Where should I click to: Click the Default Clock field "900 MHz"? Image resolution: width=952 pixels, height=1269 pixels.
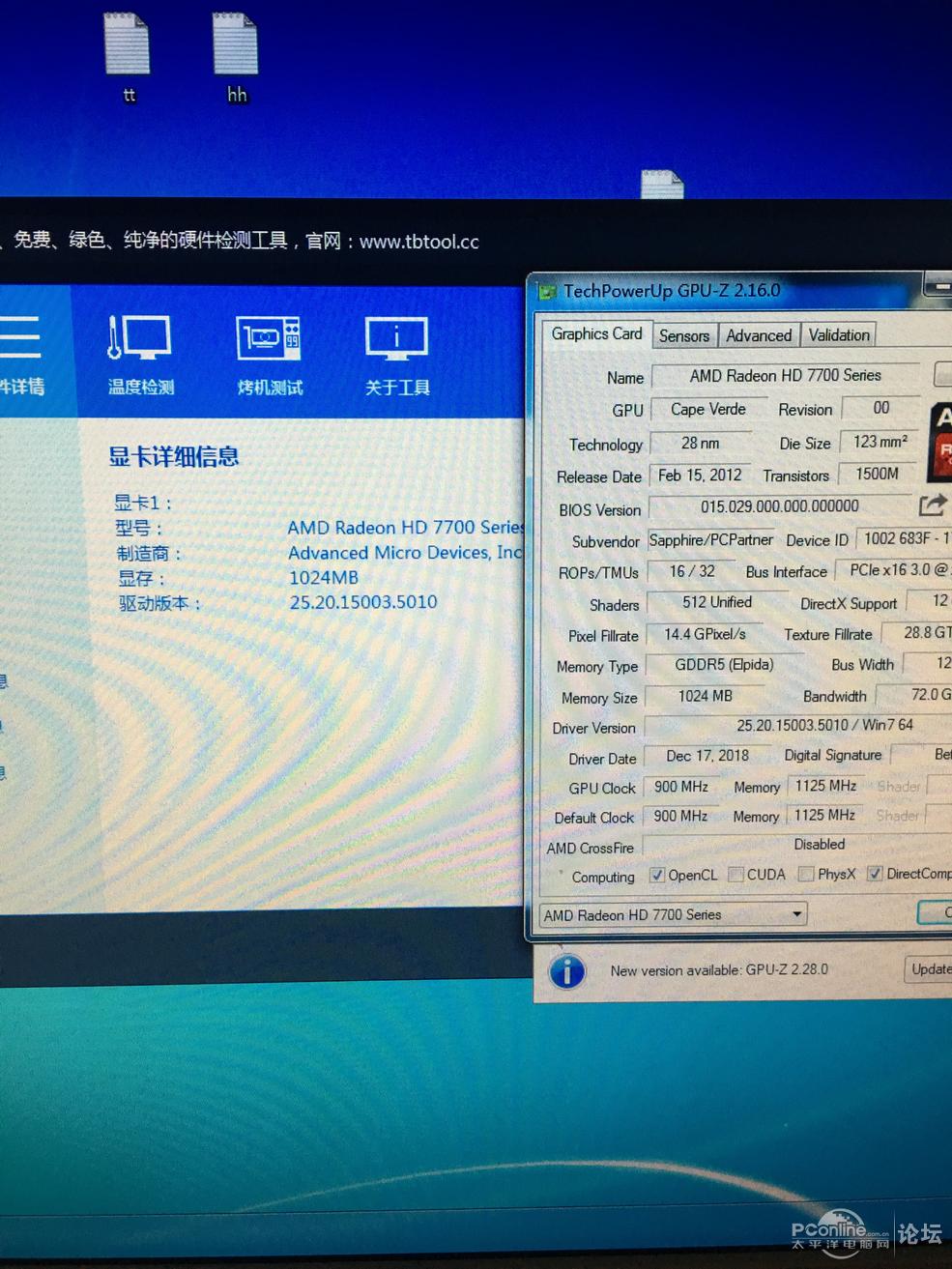[x=680, y=816]
